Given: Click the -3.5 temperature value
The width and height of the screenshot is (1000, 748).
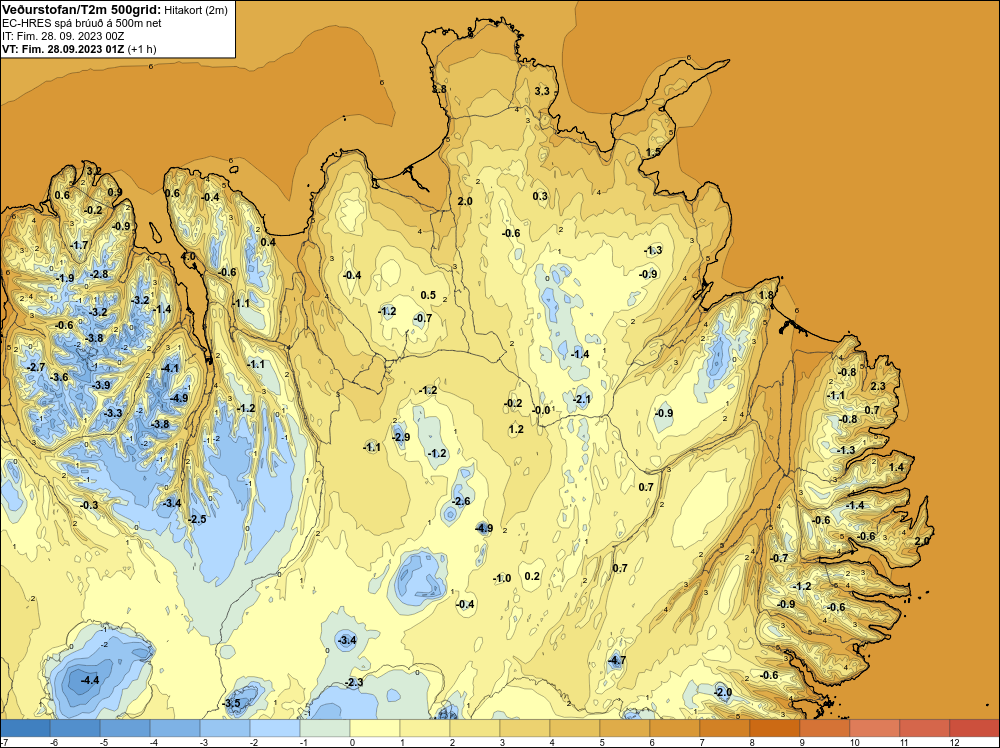Looking at the screenshot, I should (x=232, y=703).
